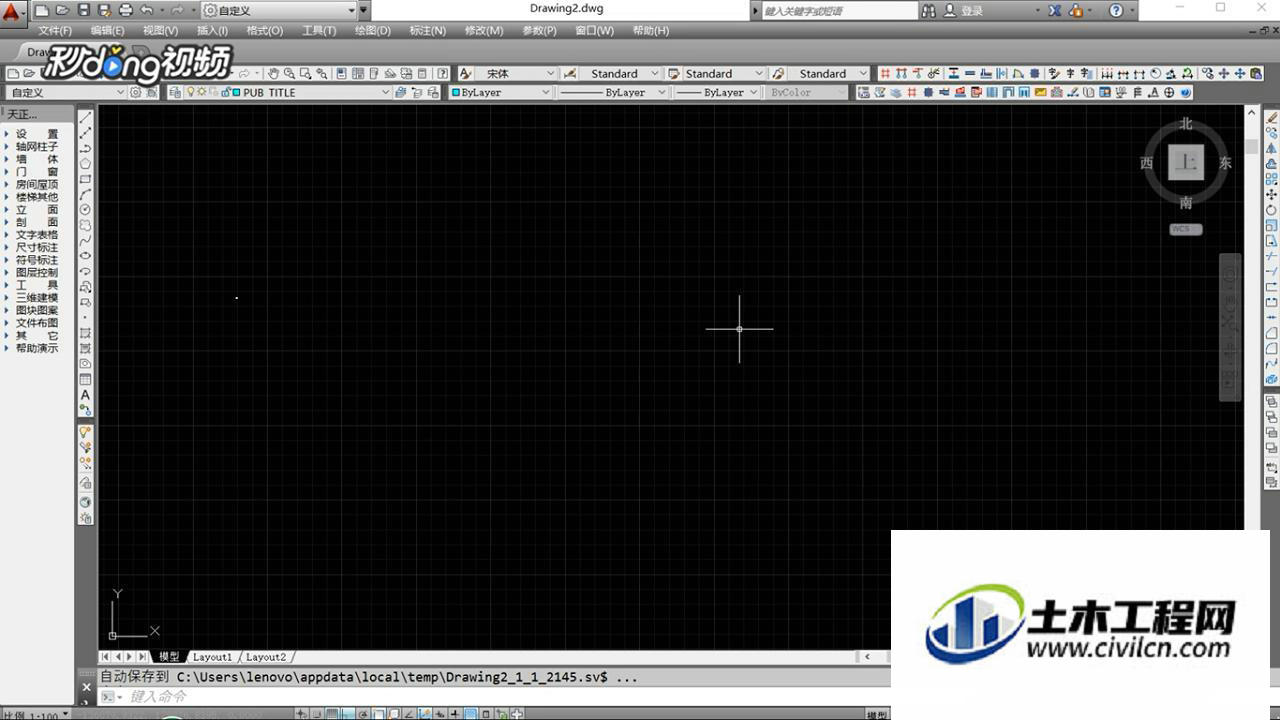Click the Multileader Style icon
The image size is (1280, 720).
[x=777, y=73]
